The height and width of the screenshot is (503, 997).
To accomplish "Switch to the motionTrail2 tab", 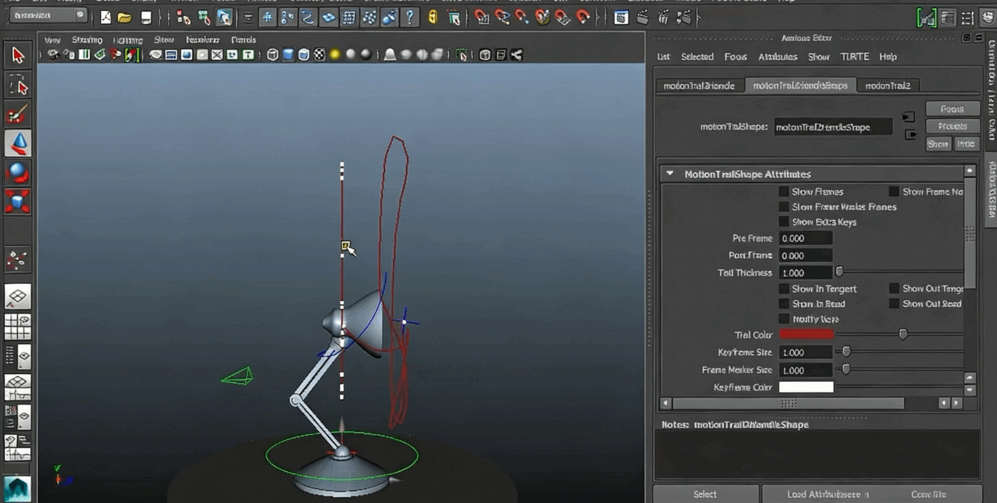I will pyautogui.click(x=887, y=86).
